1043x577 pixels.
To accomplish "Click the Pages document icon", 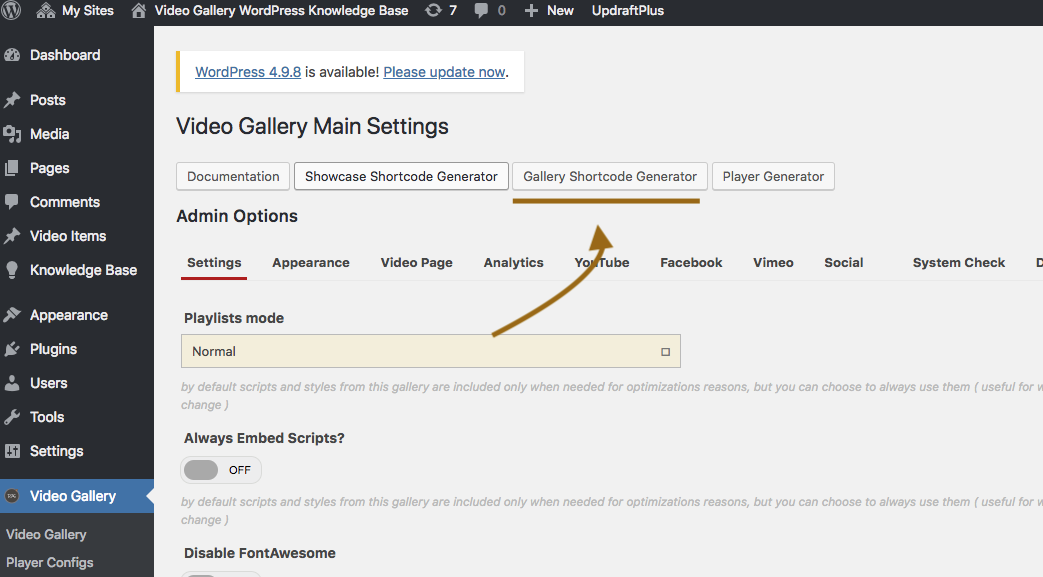I will (12, 168).
